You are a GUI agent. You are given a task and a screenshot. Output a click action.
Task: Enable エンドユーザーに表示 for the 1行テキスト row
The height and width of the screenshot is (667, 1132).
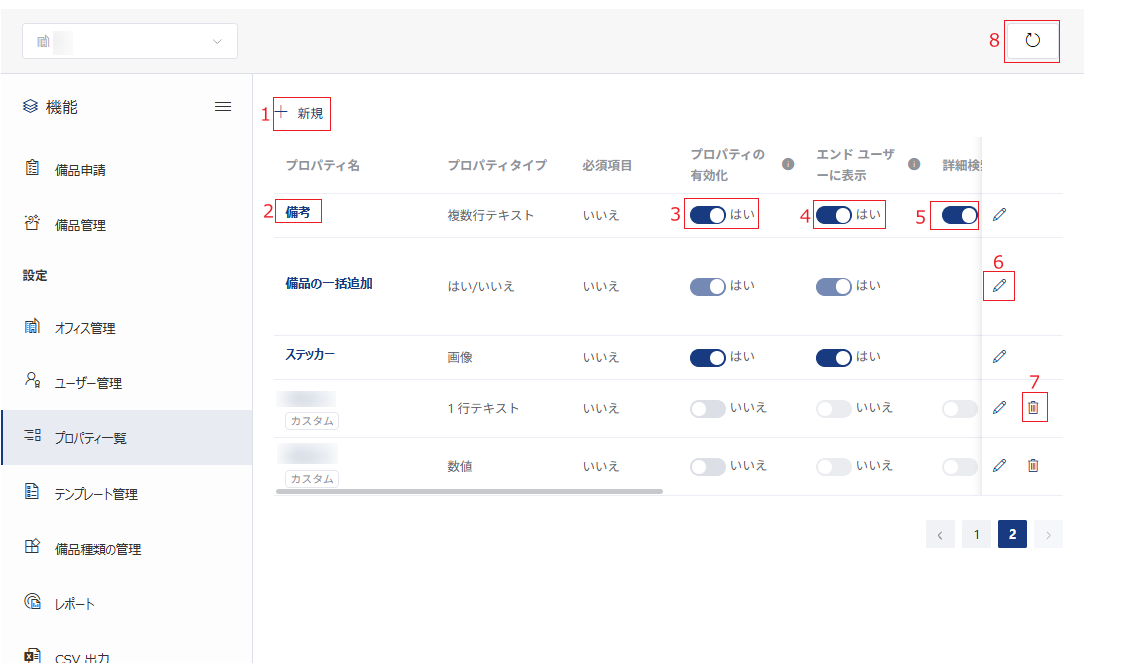[834, 409]
